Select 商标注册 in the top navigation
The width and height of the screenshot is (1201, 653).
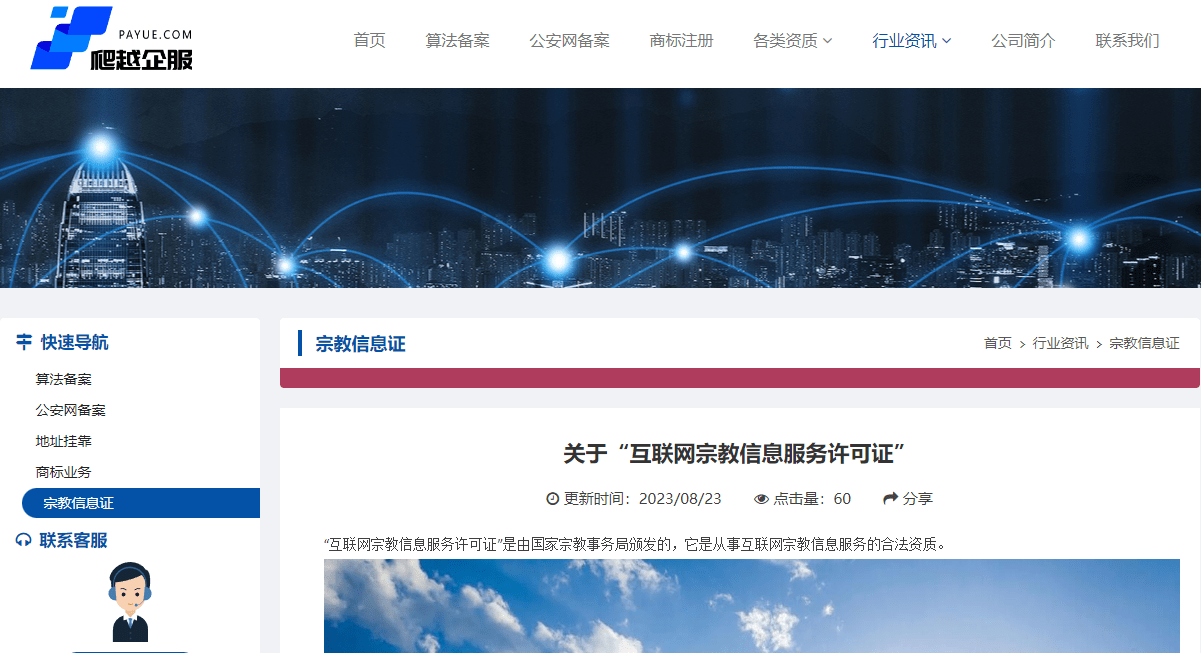point(681,41)
